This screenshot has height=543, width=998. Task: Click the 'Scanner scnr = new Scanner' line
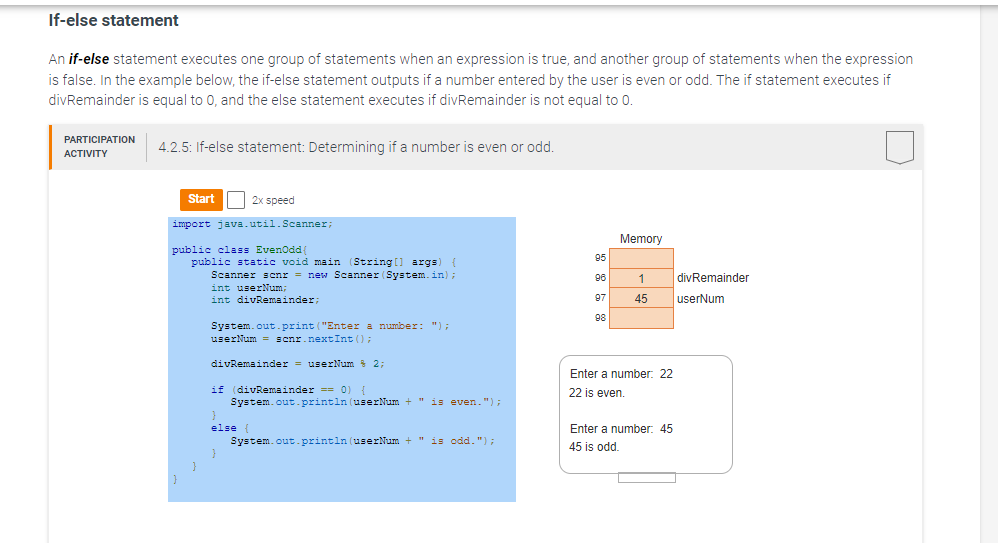click(x=334, y=275)
